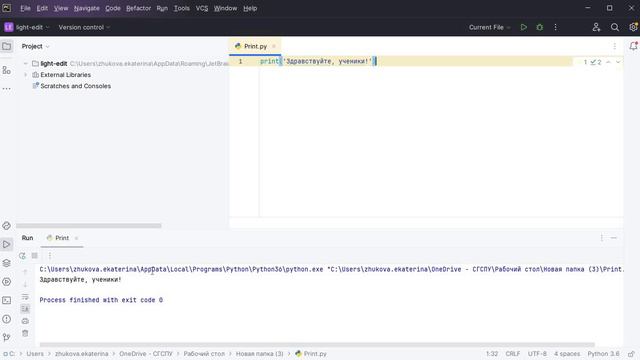640x360 pixels.
Task: Close the Print run tab
Action: (x=76, y=238)
